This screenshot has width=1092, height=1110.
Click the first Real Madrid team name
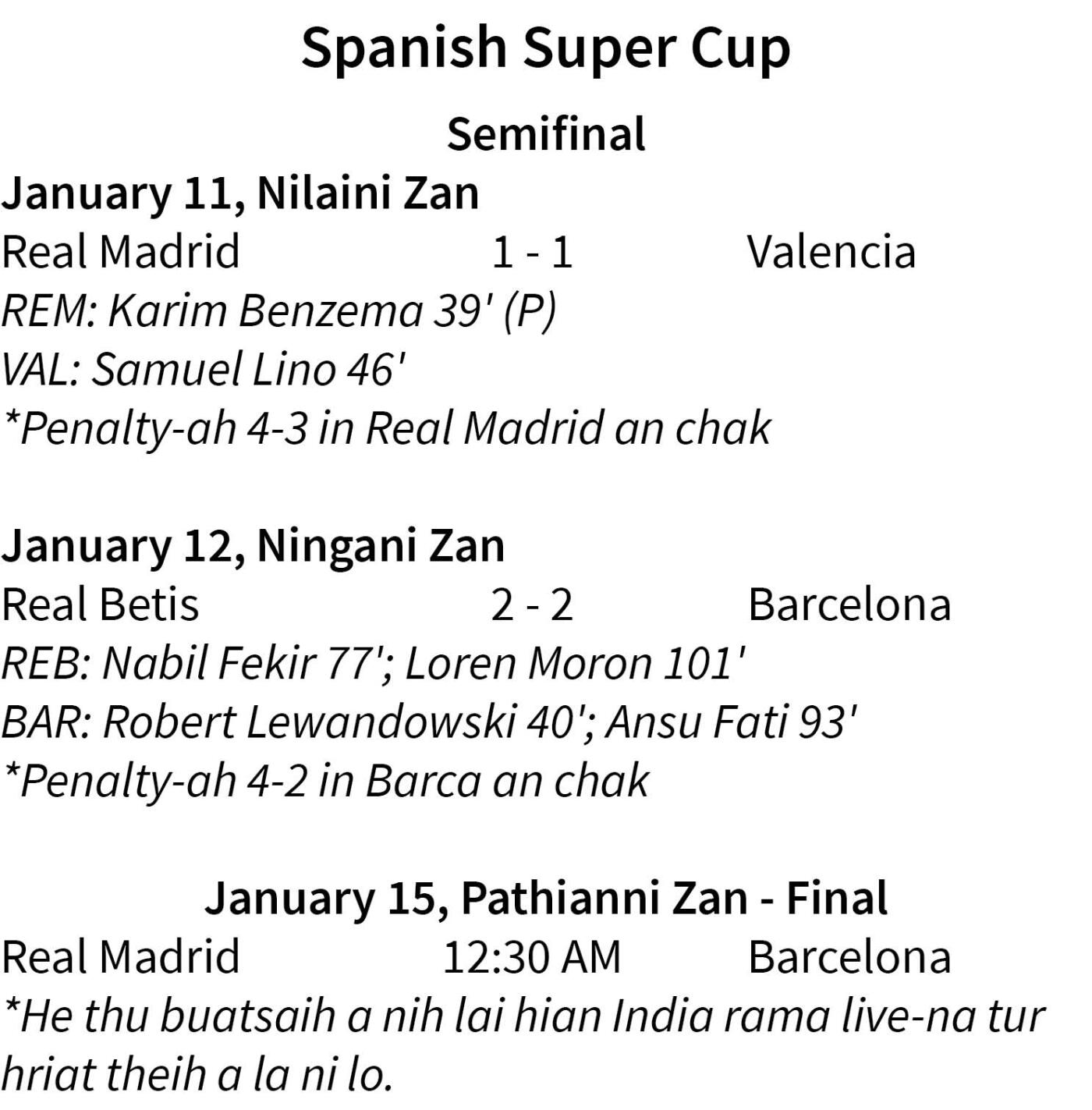pyautogui.click(x=121, y=252)
